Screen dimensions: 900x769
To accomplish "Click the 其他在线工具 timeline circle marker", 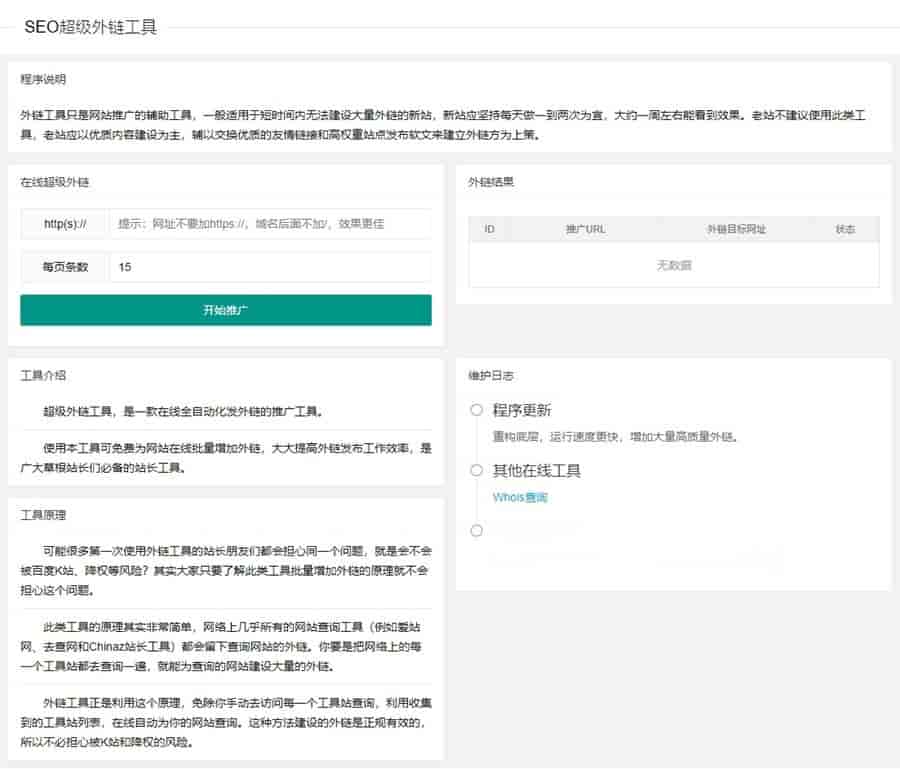I will [x=476, y=470].
